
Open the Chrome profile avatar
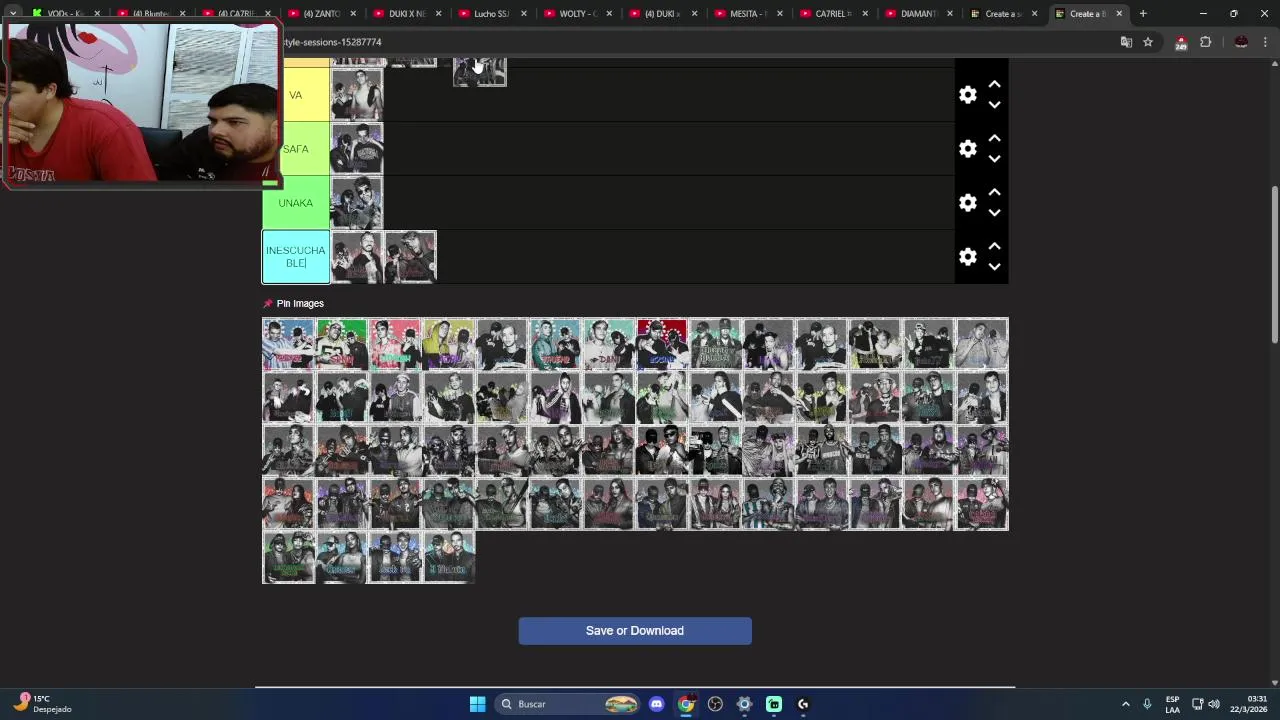coord(1241,42)
